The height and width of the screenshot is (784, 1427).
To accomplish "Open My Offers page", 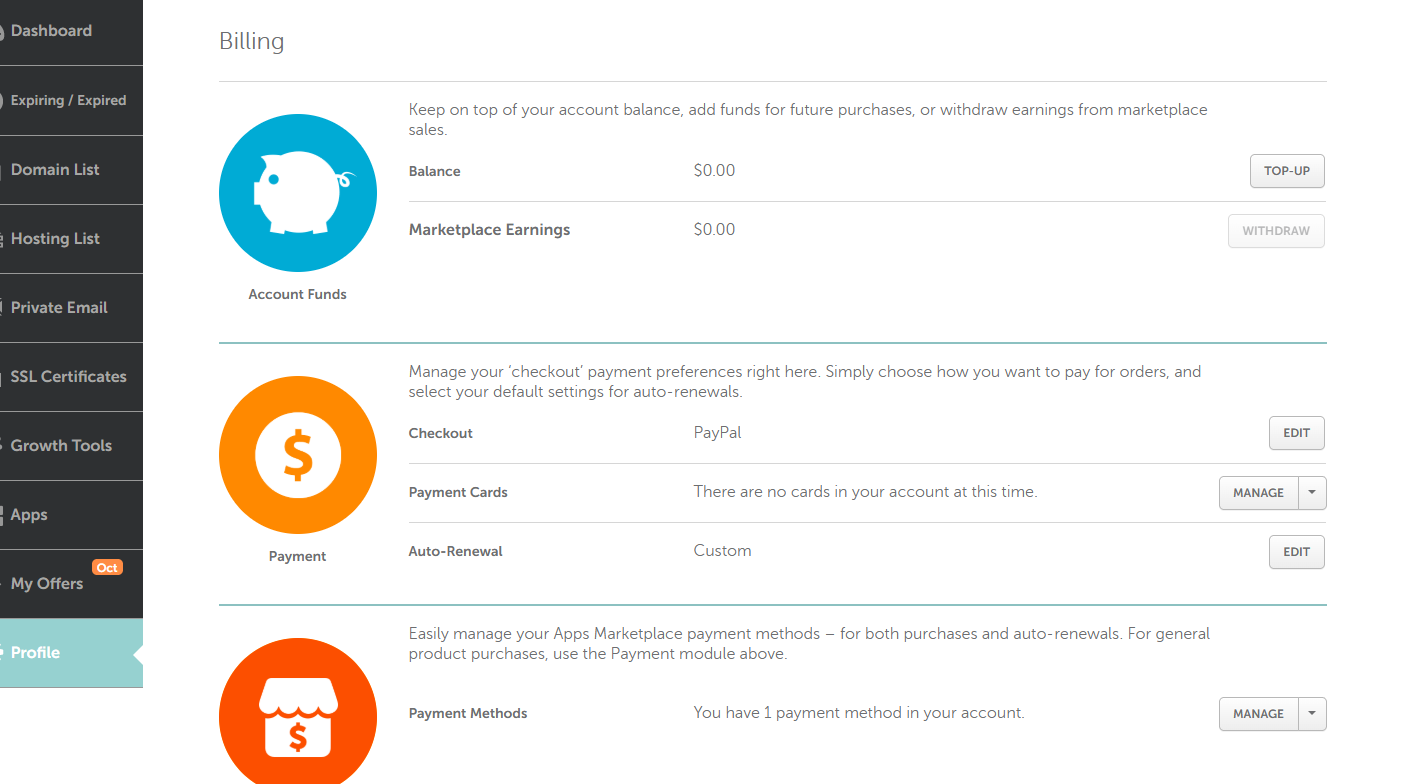I will click(71, 583).
